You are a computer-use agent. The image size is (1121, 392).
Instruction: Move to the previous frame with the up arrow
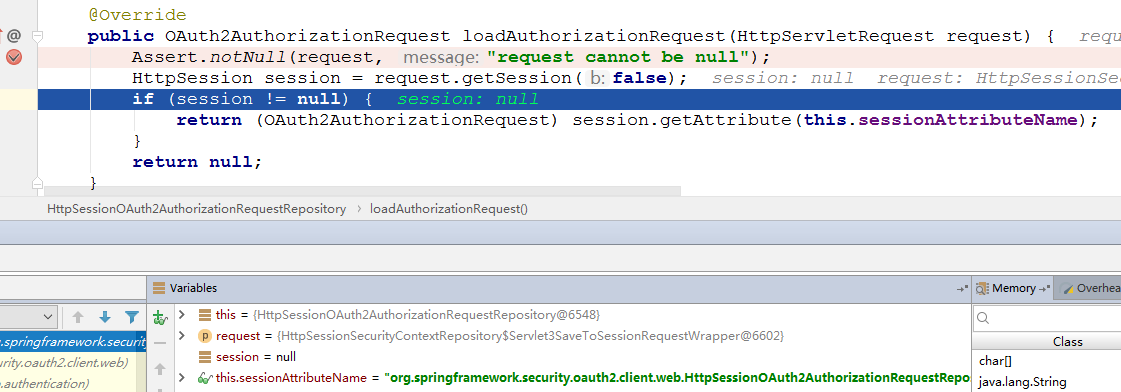pyautogui.click(x=78, y=316)
